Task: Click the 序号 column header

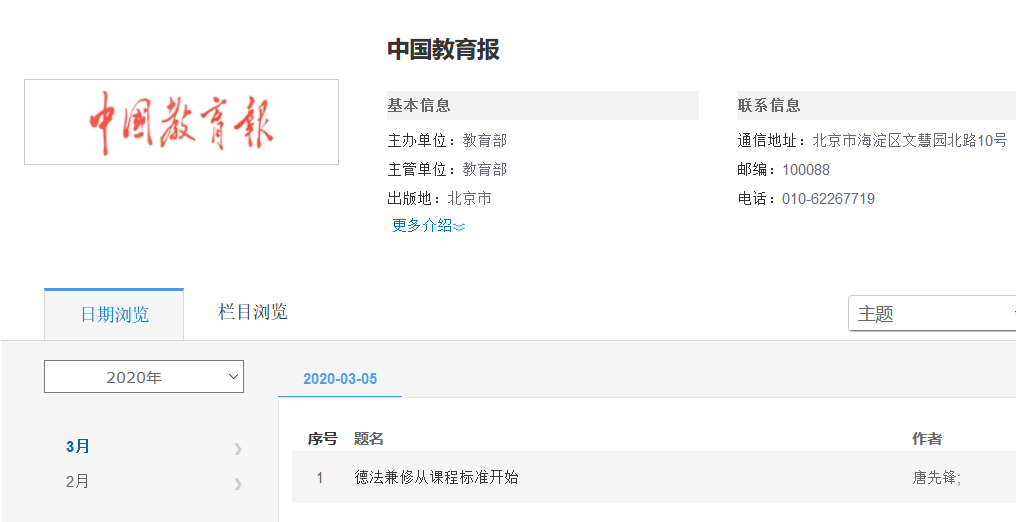Action: pos(323,439)
